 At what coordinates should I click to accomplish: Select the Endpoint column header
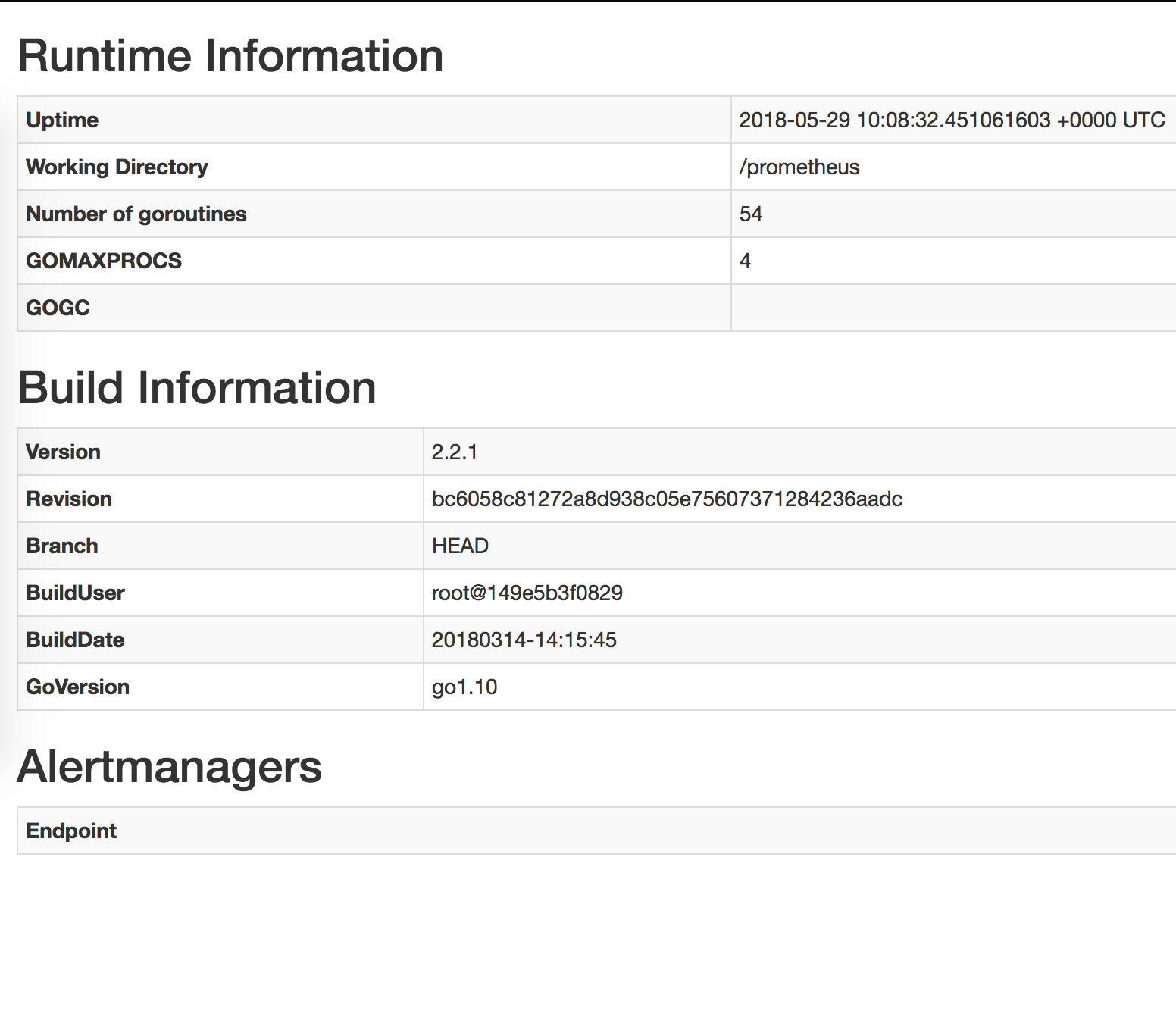[71, 831]
